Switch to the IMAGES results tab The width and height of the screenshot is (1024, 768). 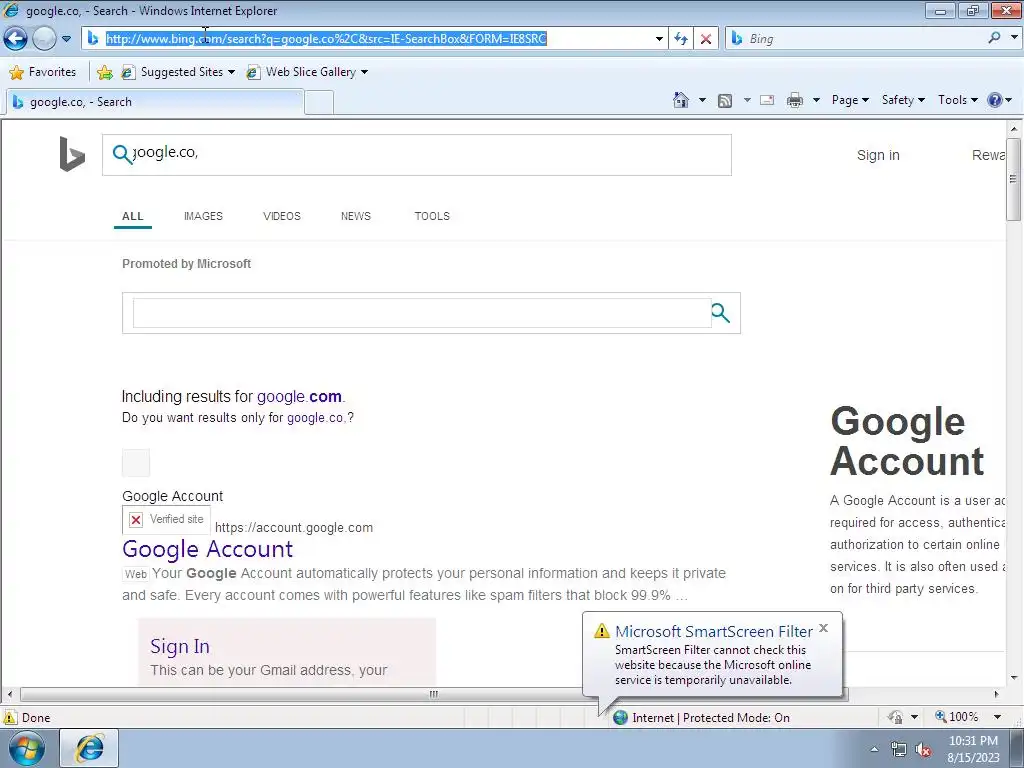(x=203, y=216)
